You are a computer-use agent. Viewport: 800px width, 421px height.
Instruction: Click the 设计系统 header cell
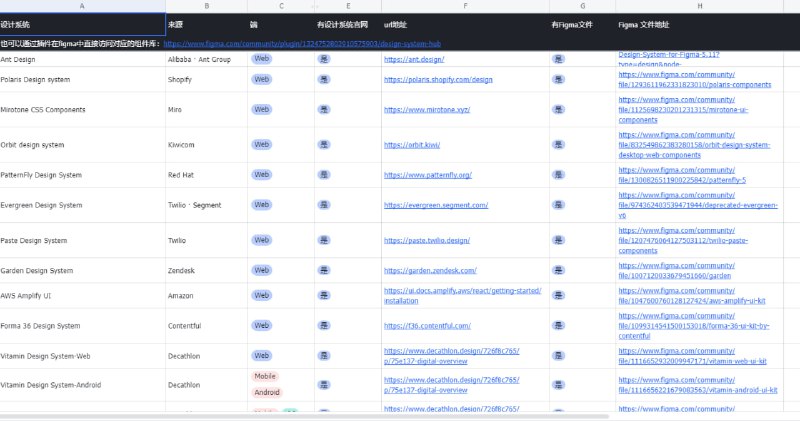click(82, 24)
